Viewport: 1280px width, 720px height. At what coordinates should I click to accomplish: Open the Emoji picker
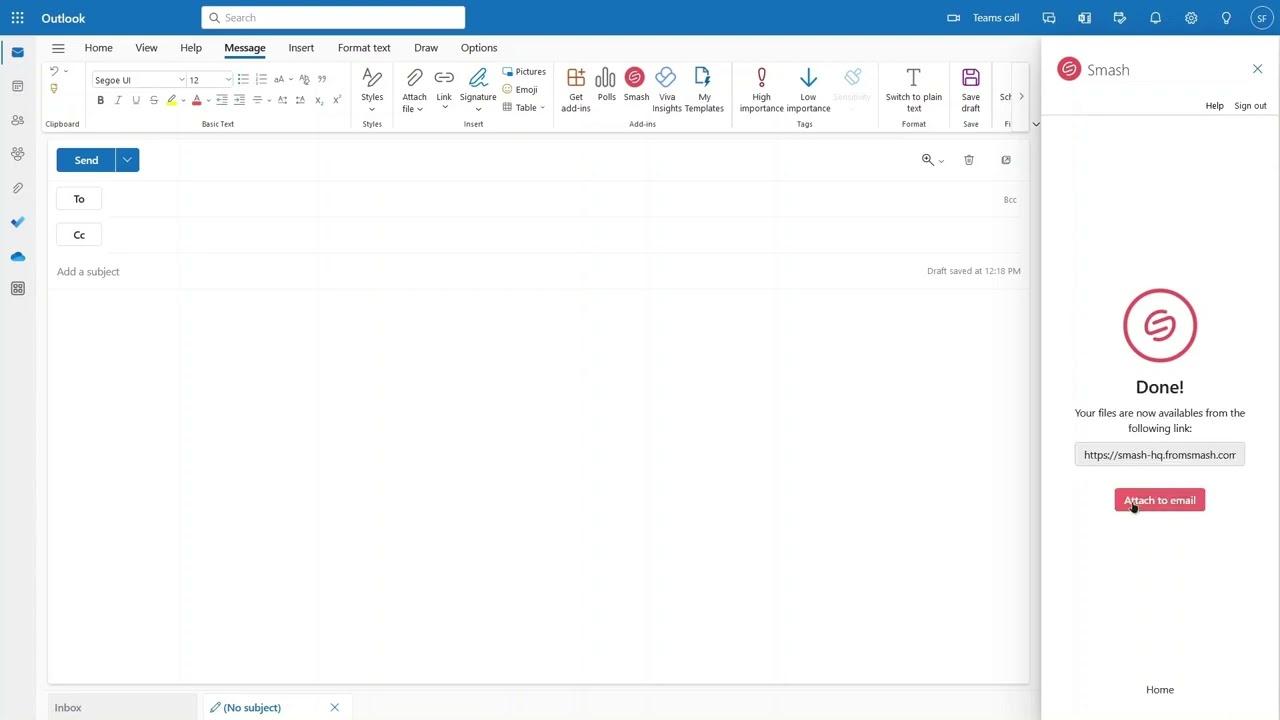click(520, 89)
